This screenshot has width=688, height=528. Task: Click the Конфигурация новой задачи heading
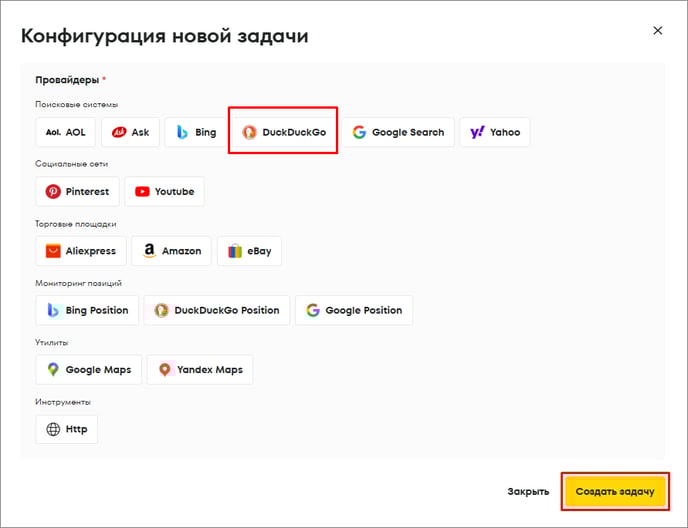click(165, 36)
